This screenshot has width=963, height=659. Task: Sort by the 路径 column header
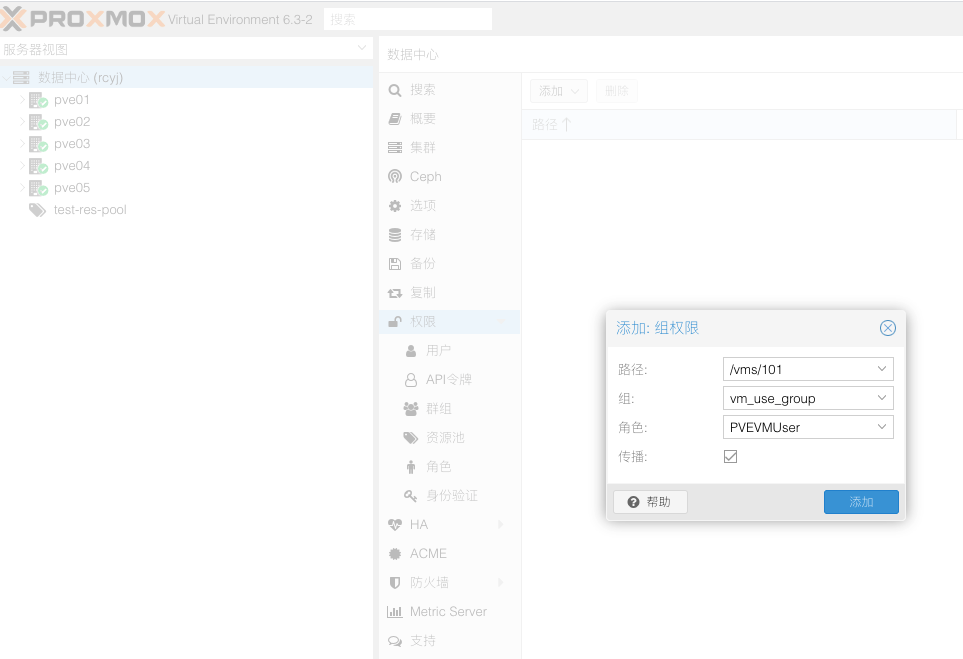click(x=739, y=125)
